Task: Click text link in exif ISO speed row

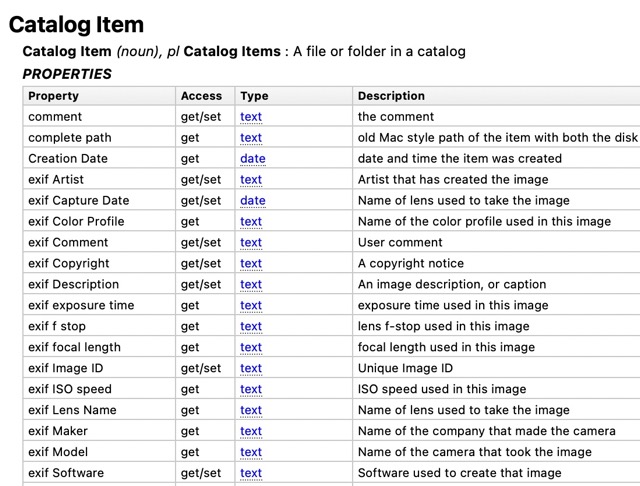Action: pyautogui.click(x=251, y=390)
